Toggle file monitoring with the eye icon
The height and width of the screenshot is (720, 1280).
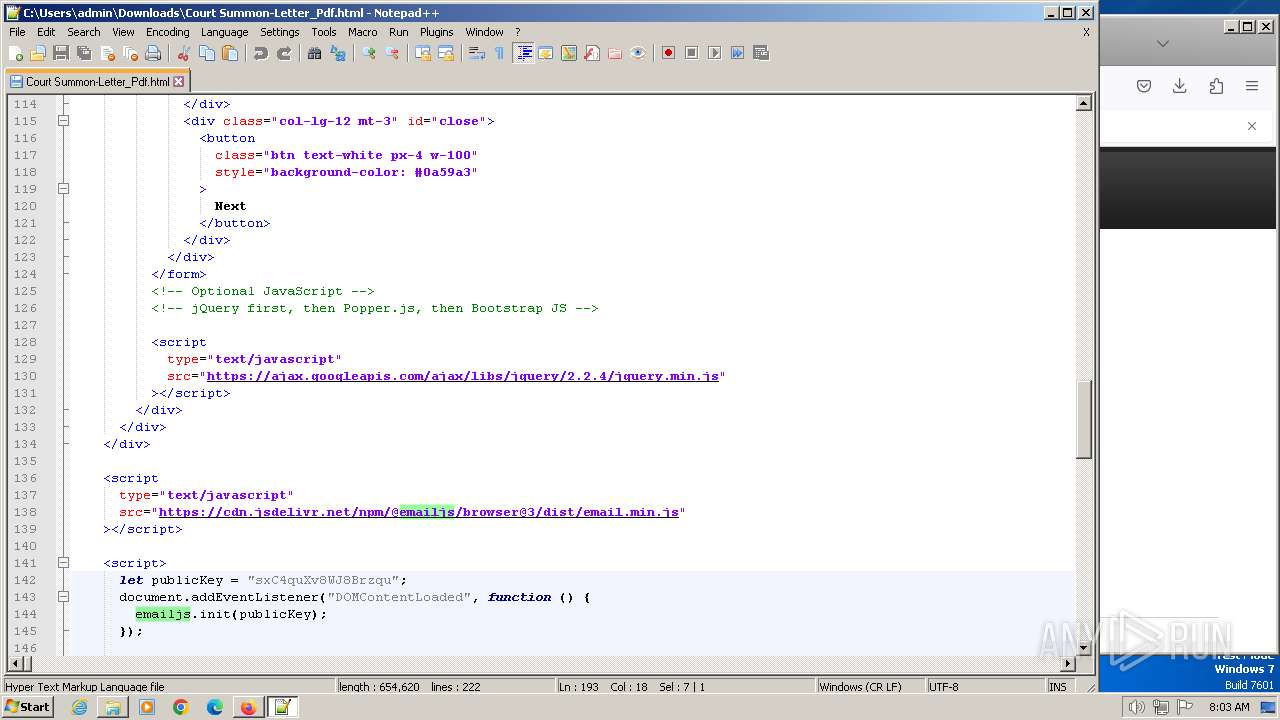coord(638,53)
